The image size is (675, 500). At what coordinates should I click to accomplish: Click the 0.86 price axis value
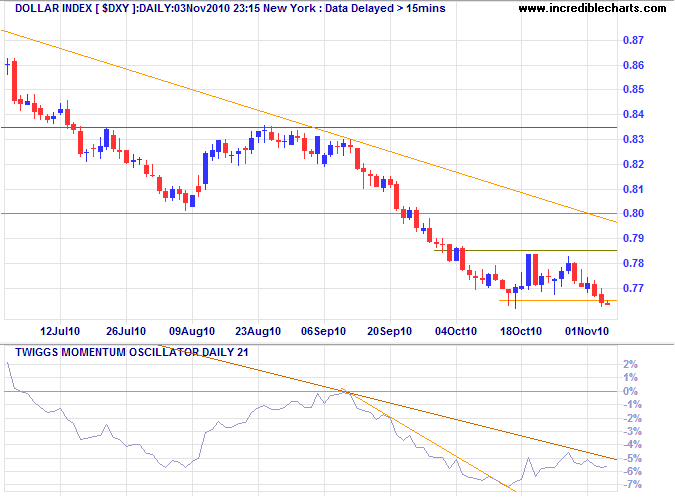click(633, 65)
